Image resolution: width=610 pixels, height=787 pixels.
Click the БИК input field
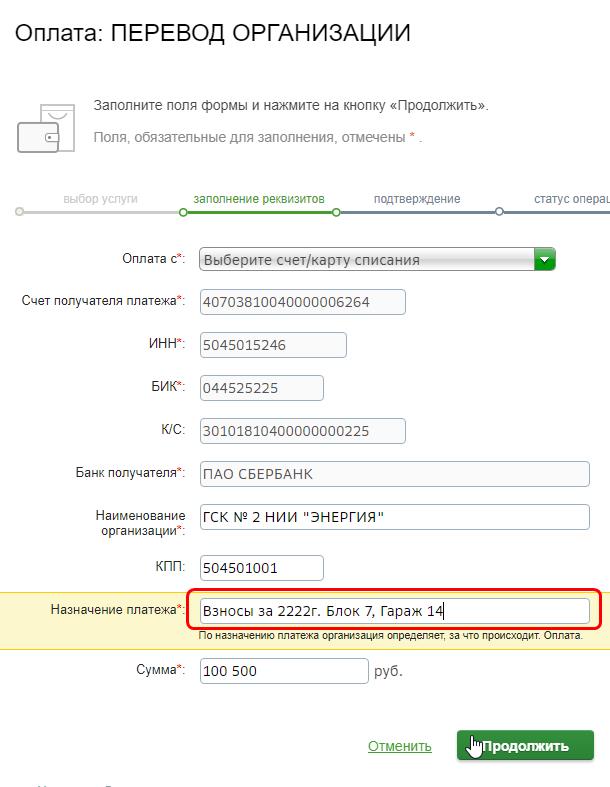(x=262, y=388)
